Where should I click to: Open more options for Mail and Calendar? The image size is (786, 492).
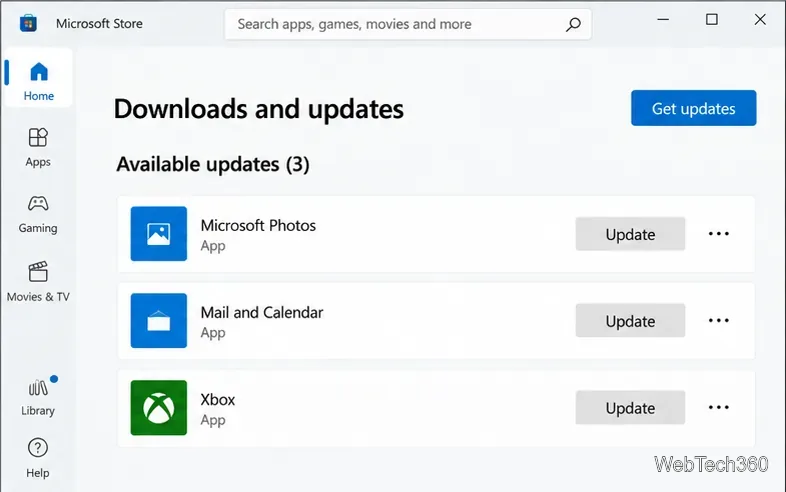pyautogui.click(x=718, y=320)
